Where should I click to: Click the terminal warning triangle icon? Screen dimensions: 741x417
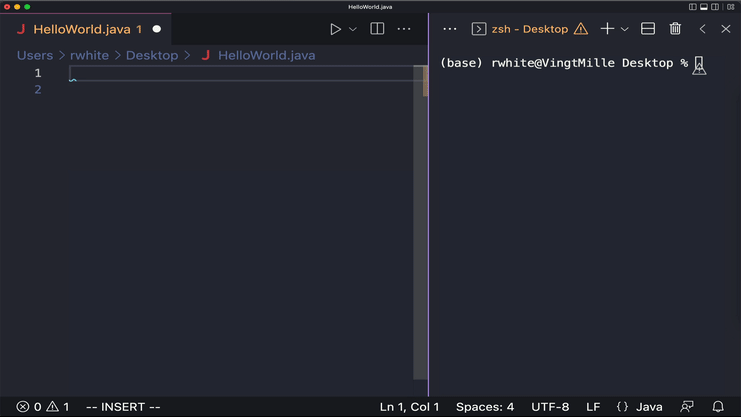[581, 29]
